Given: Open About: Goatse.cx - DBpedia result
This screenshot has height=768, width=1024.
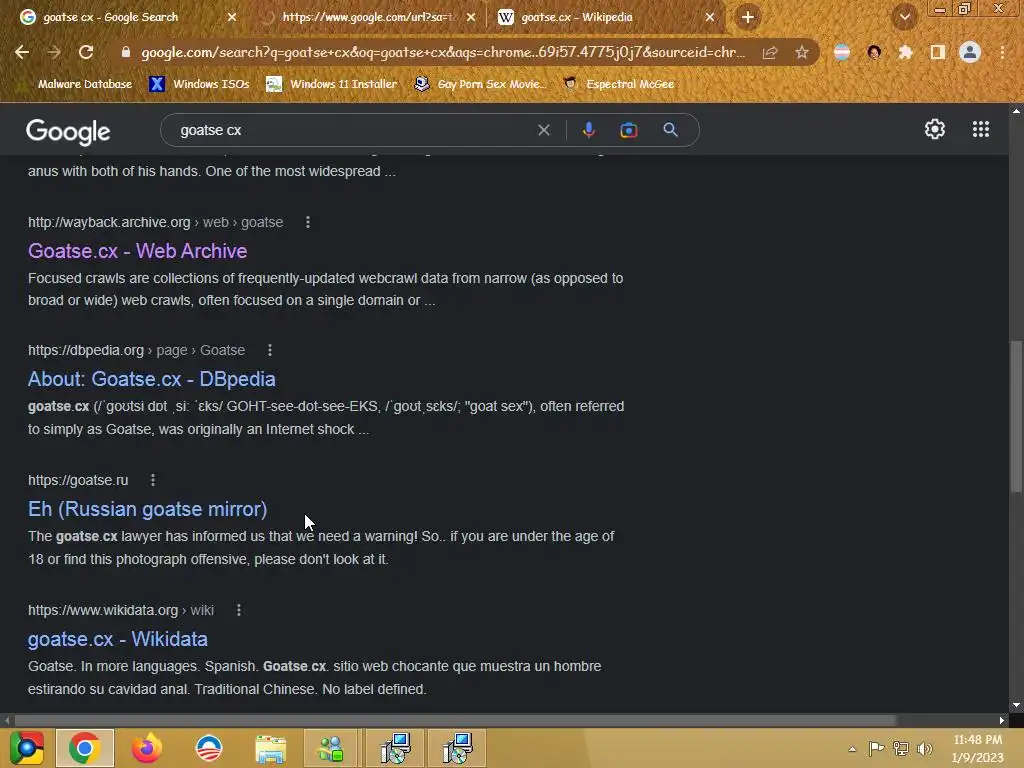Looking at the screenshot, I should (152, 379).
